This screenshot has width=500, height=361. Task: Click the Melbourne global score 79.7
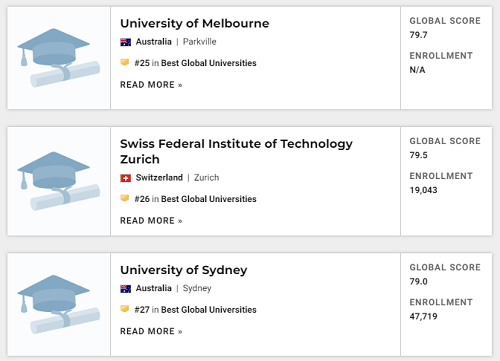[418, 35]
